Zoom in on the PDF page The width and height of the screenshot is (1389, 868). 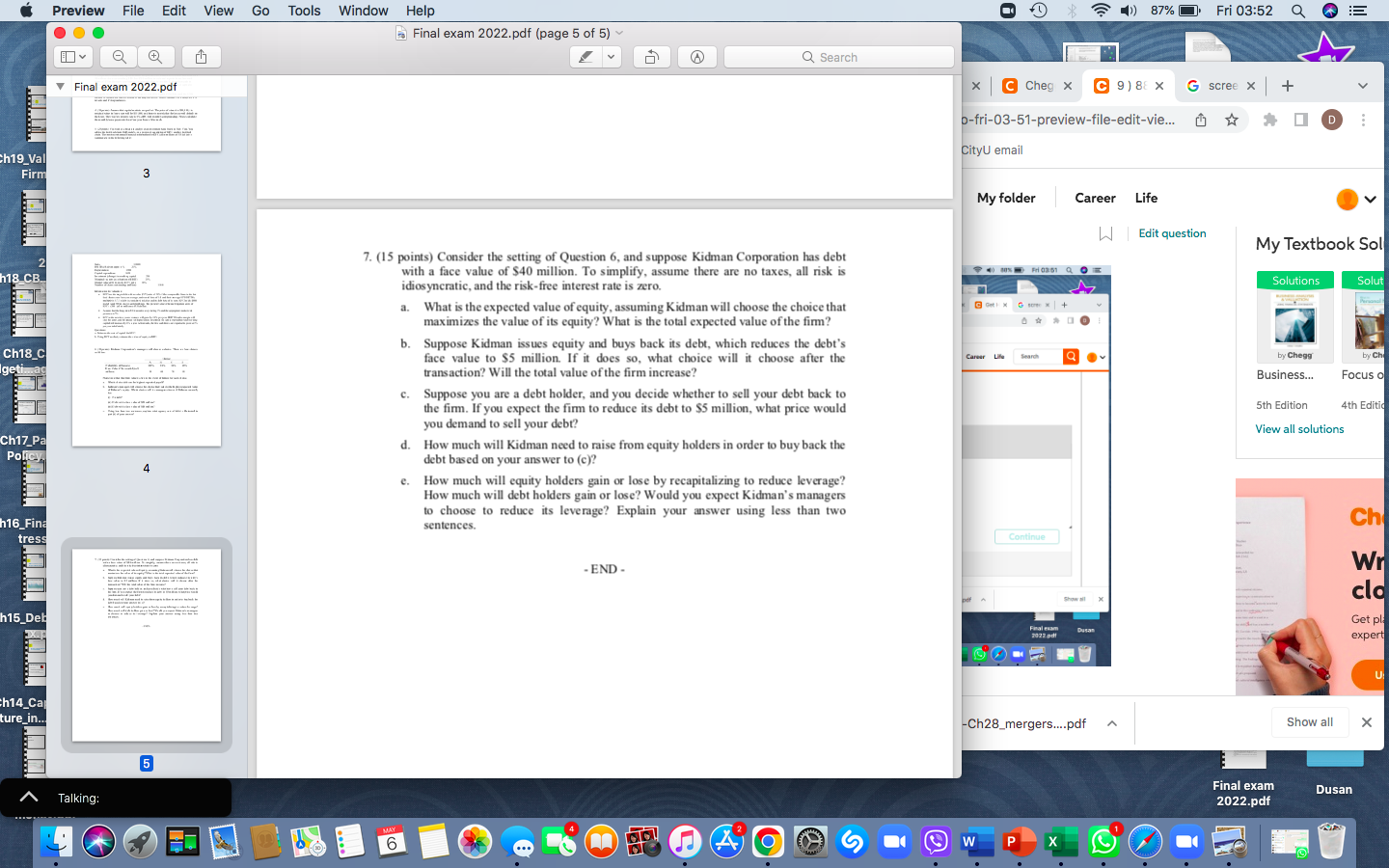156,57
